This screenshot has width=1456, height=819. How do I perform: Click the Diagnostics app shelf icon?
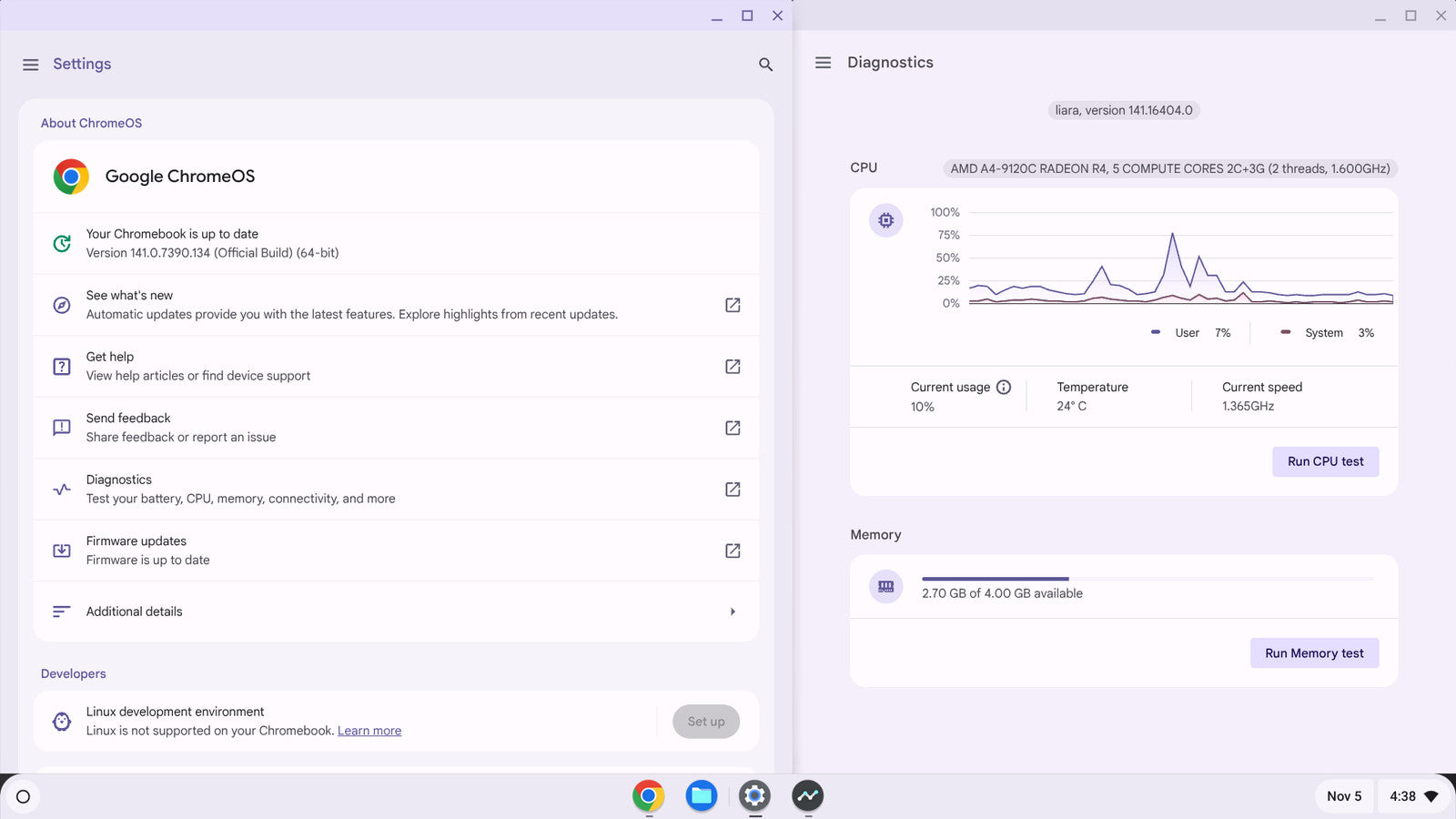[807, 796]
